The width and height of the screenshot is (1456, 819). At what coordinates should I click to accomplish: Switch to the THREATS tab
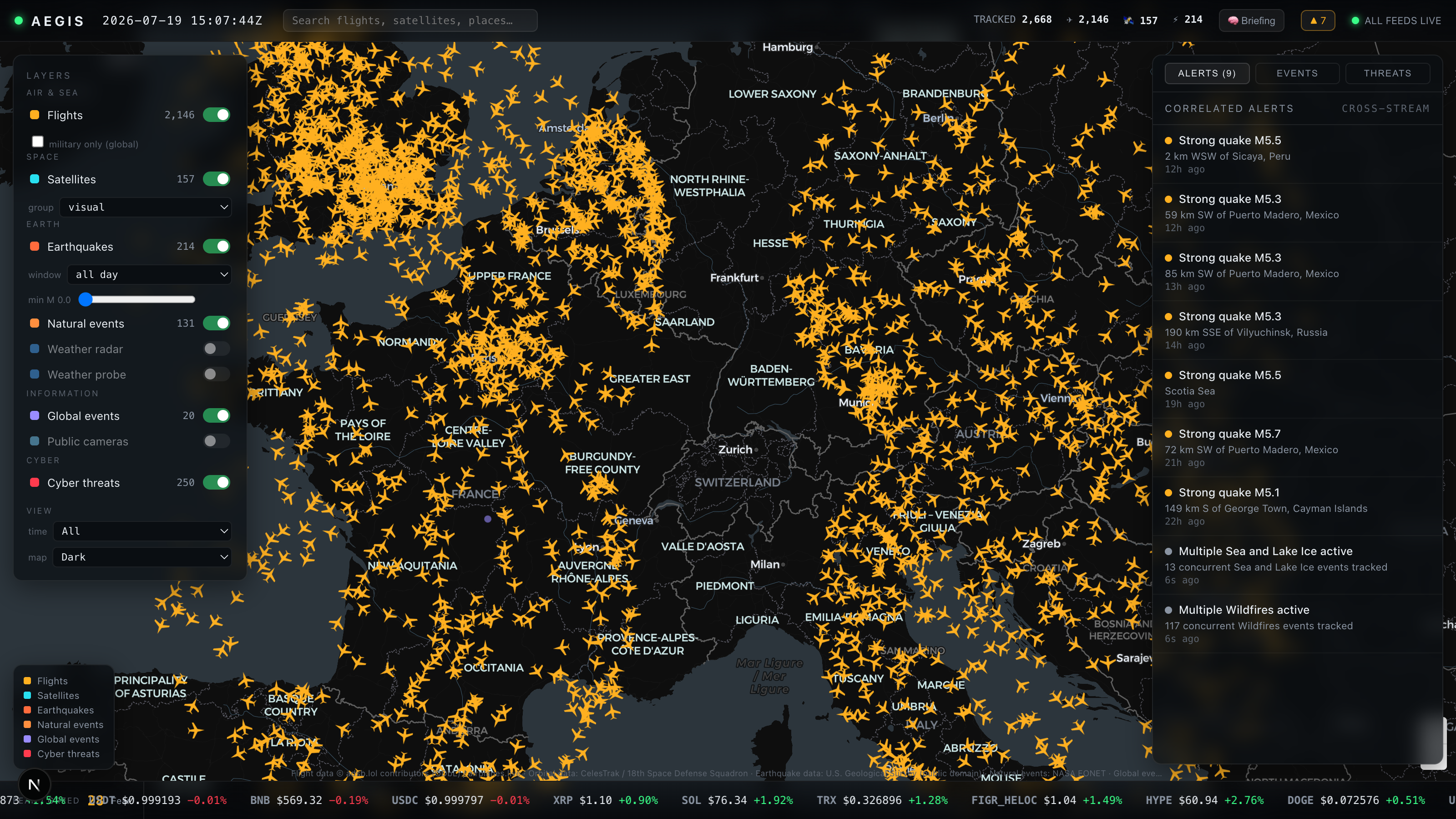pos(1388,73)
